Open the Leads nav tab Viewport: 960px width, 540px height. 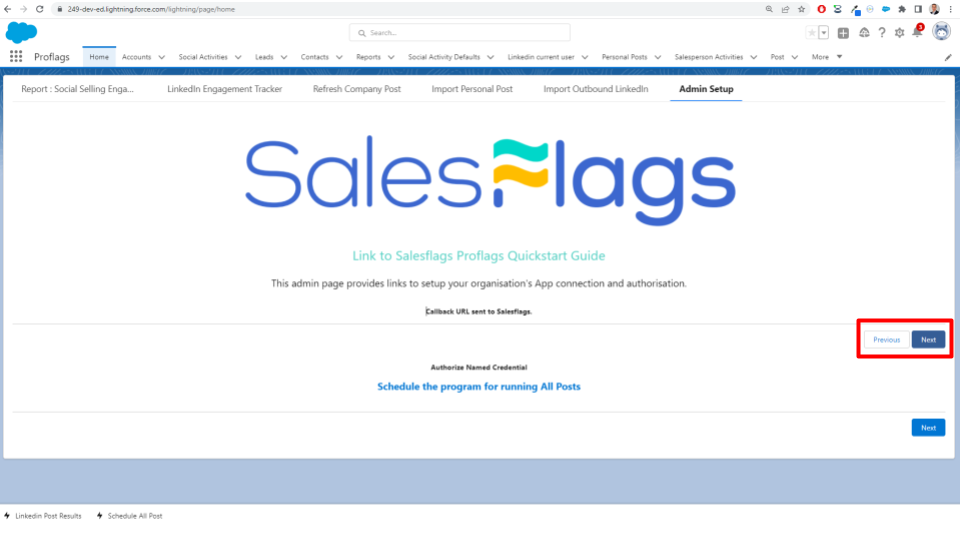pyautogui.click(x=264, y=57)
